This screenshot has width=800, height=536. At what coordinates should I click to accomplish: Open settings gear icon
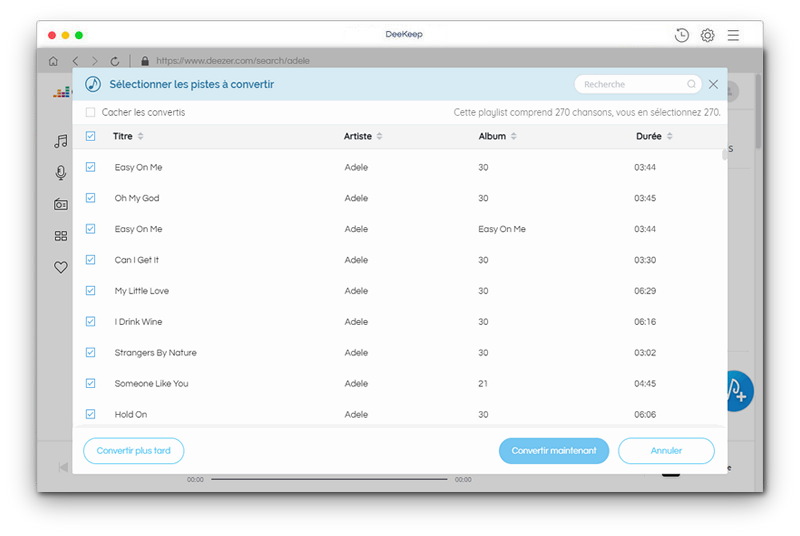pyautogui.click(x=707, y=35)
